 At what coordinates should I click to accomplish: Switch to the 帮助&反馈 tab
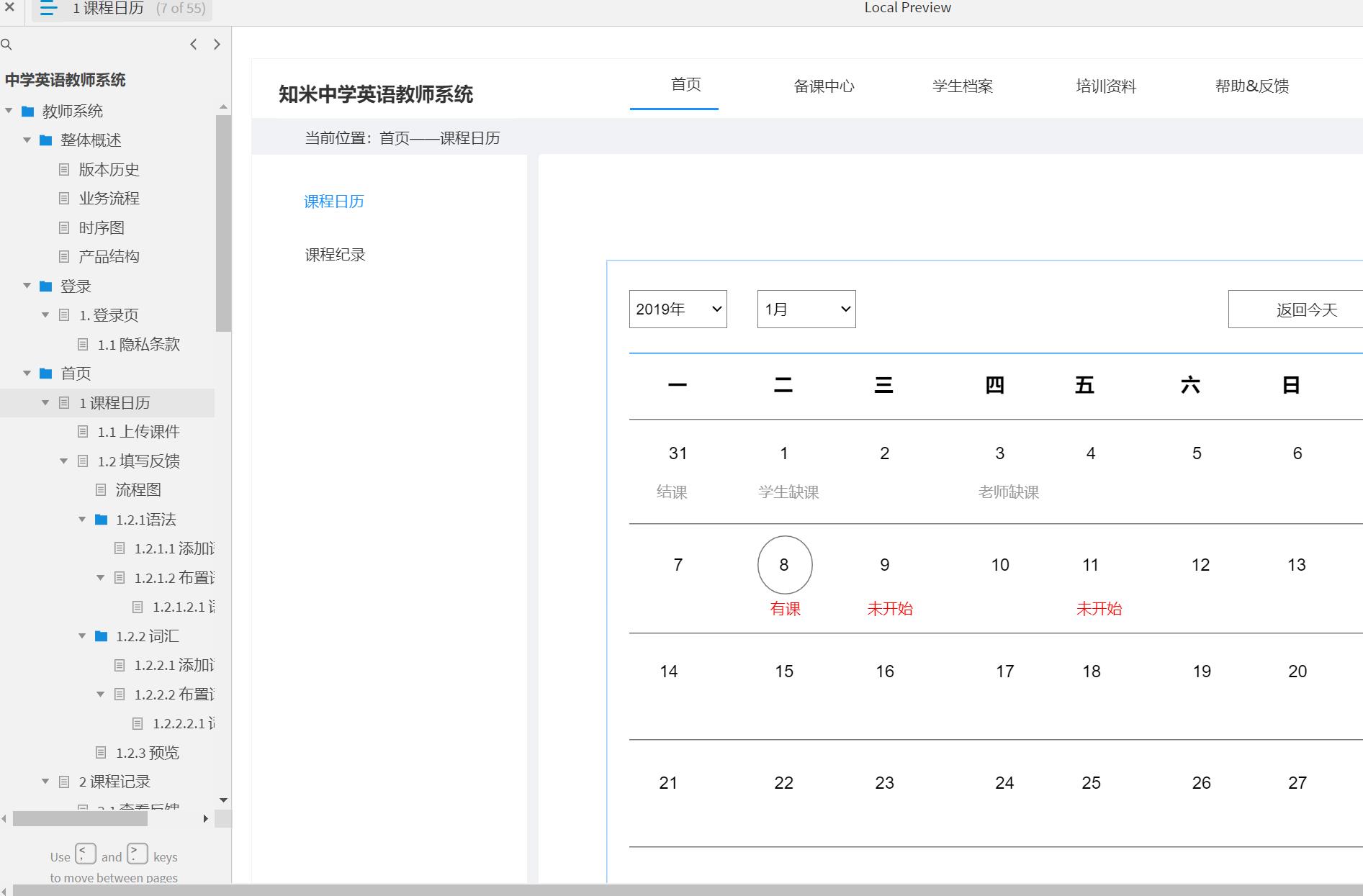point(1252,86)
